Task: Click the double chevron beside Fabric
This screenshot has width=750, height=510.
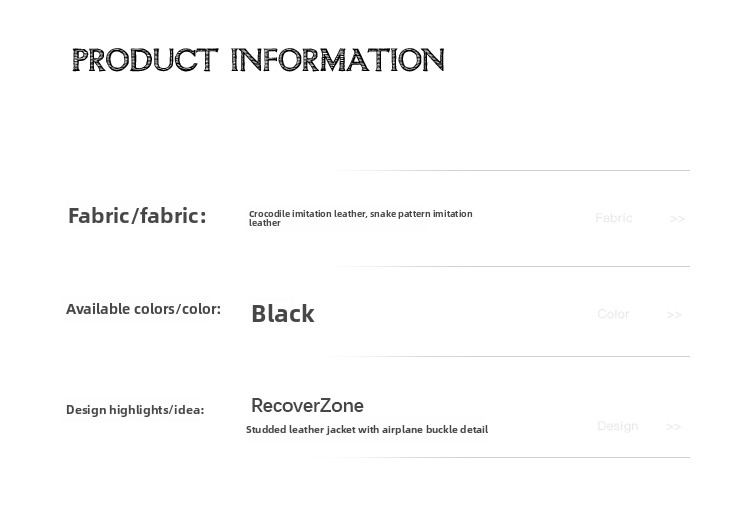Action: (677, 219)
